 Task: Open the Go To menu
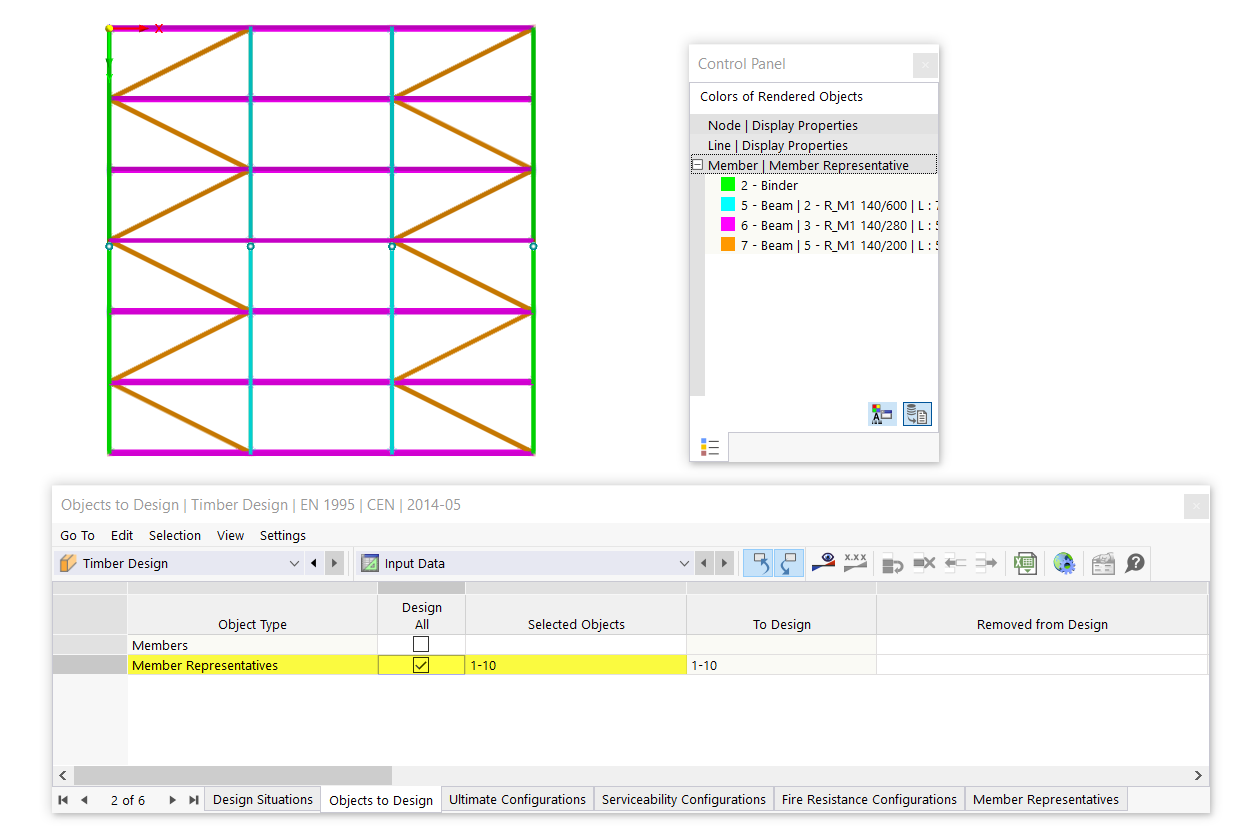(x=78, y=535)
